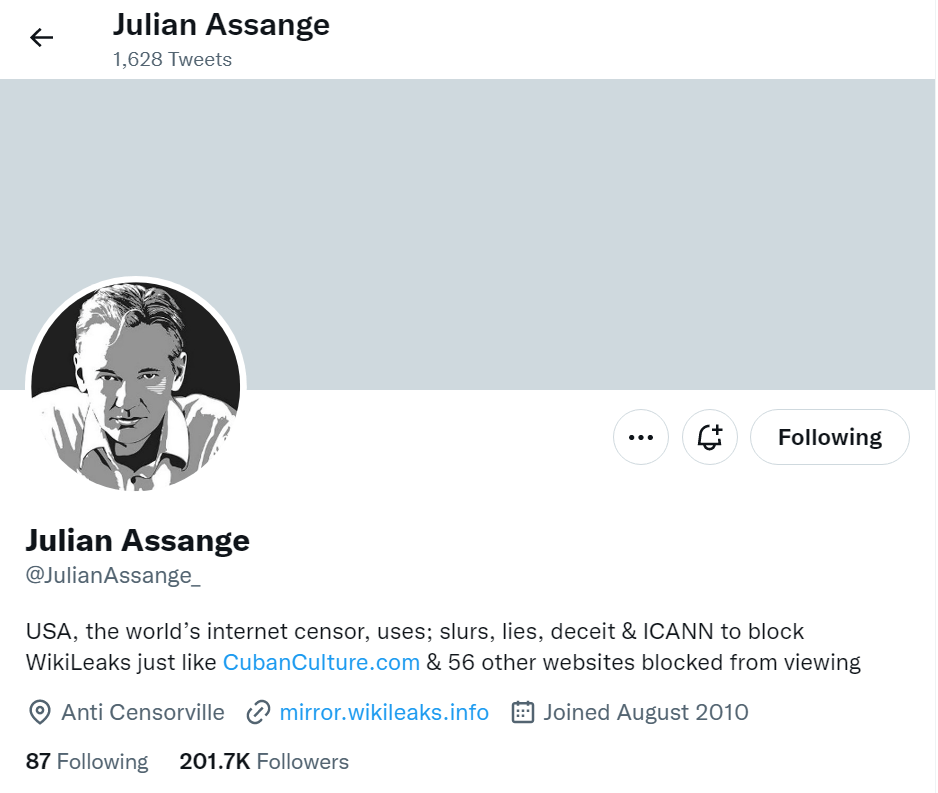This screenshot has height=793, width=938.
Task: View the 87 Following list
Action: point(87,762)
